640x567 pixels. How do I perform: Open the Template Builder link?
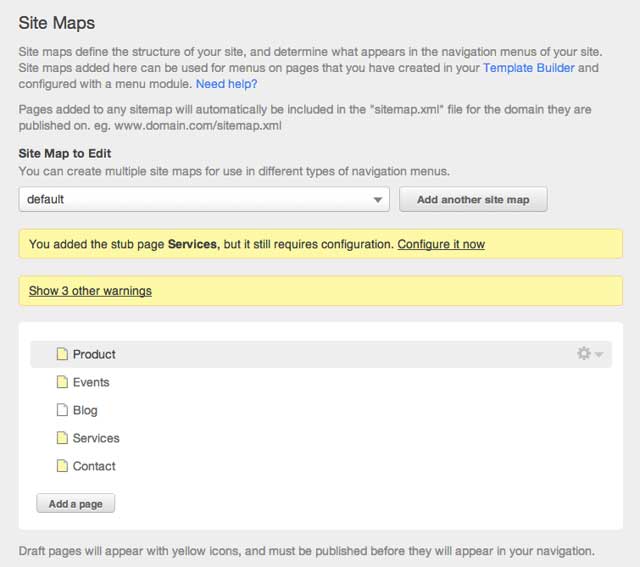530,68
